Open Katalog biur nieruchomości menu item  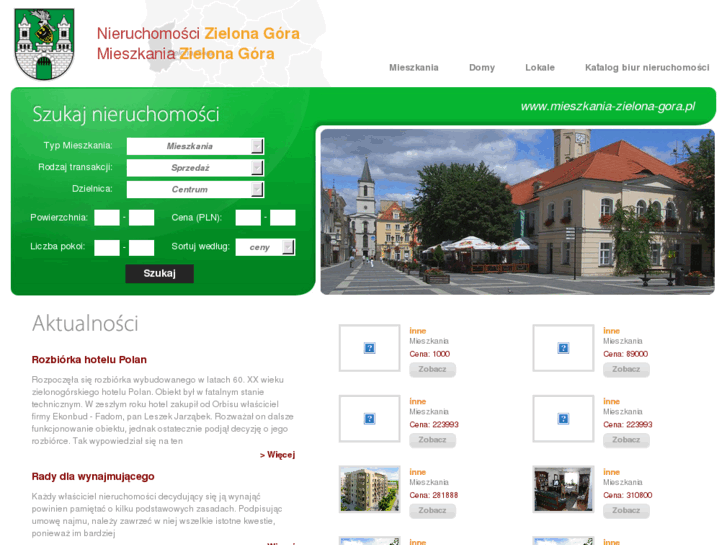pyautogui.click(x=647, y=68)
